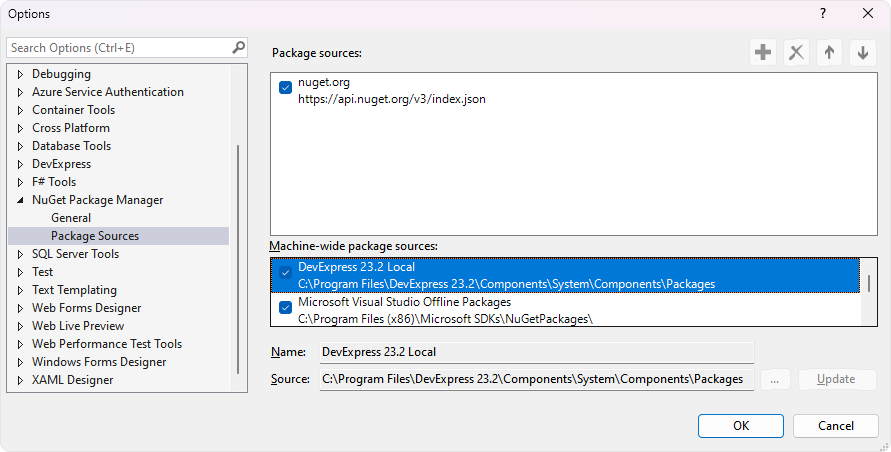Expand the Cross Platform node
This screenshot has height=452, width=891.
[20, 128]
